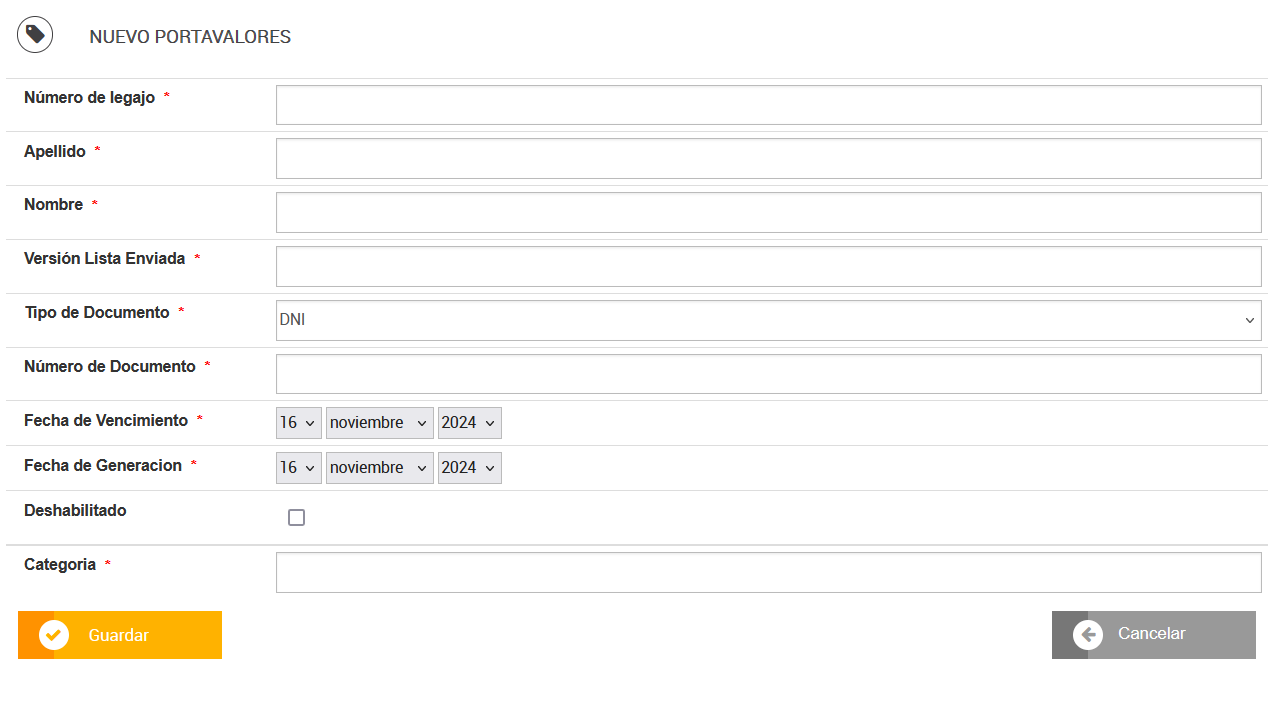Image resolution: width=1271 pixels, height=704 pixels.
Task: Open the Tipo de Documento dropdown
Action: click(x=768, y=320)
